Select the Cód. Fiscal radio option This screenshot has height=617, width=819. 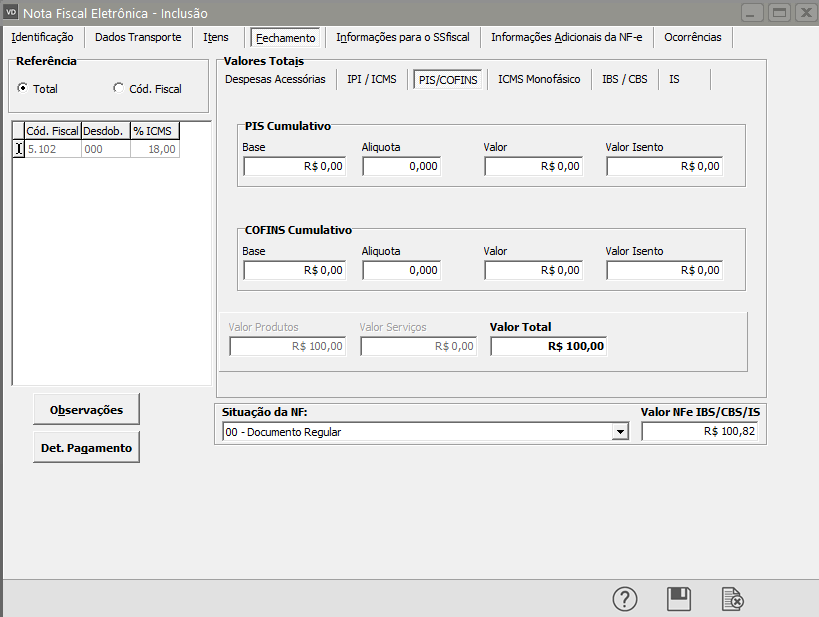119,89
